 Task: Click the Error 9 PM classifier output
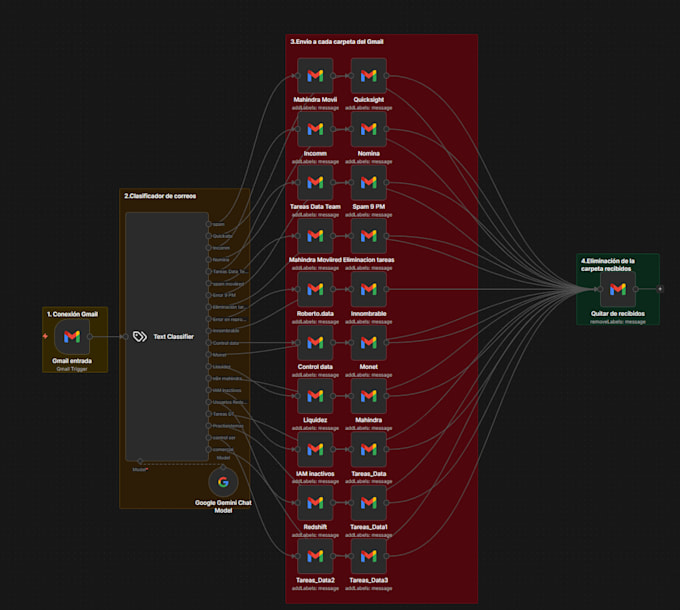[209, 295]
